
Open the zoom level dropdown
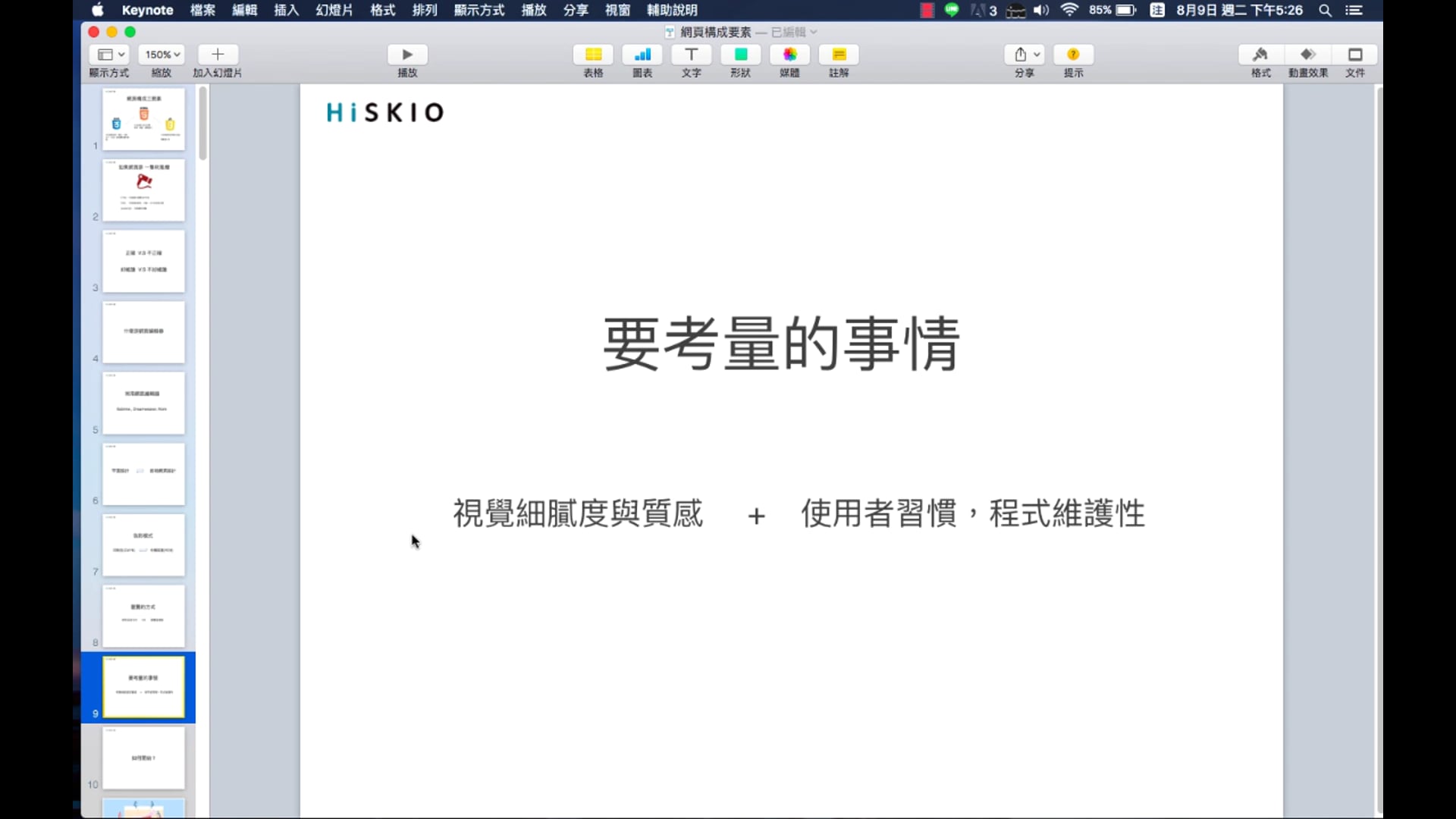pos(161,54)
